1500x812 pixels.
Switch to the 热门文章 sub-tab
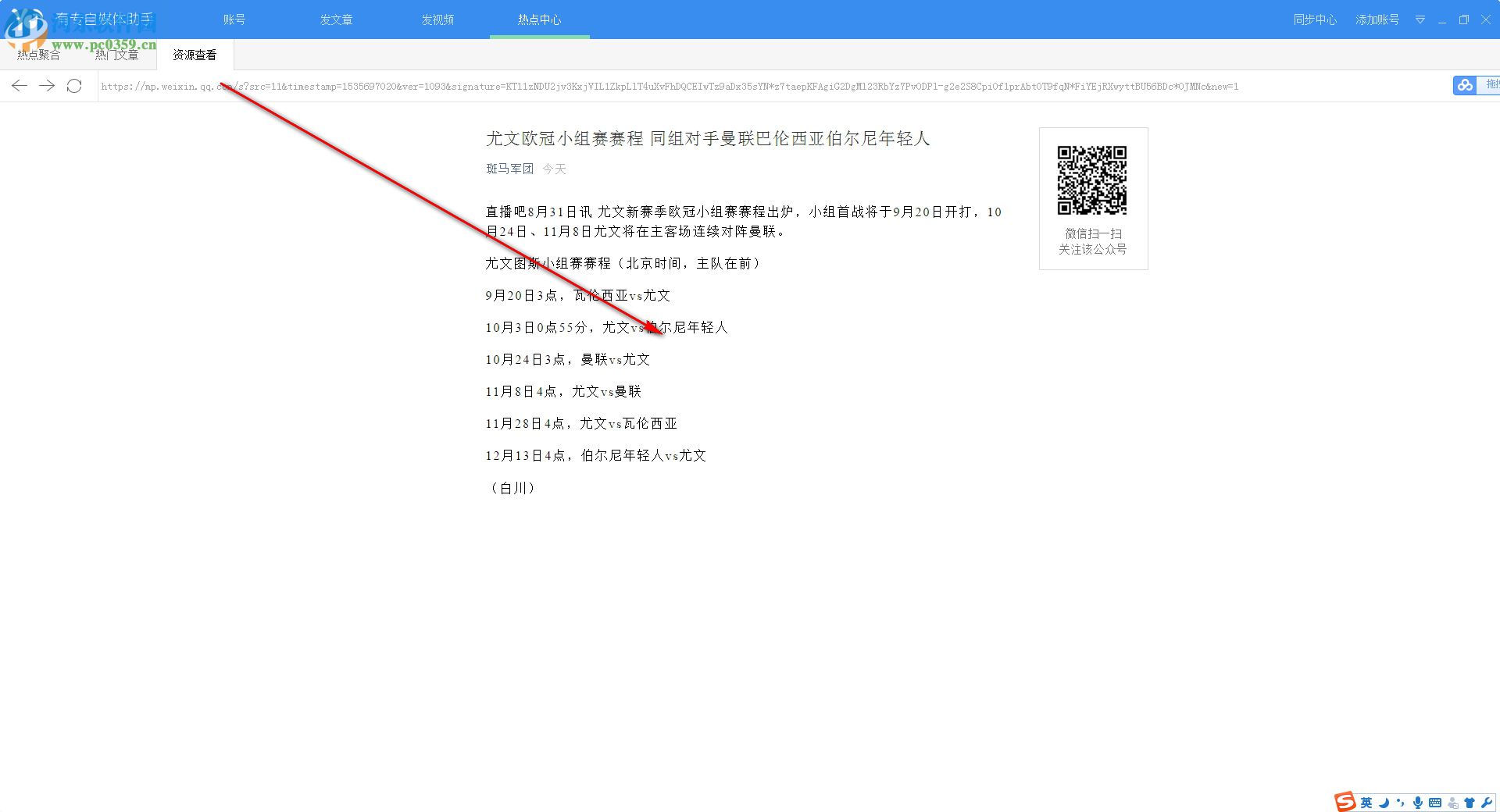pos(117,55)
